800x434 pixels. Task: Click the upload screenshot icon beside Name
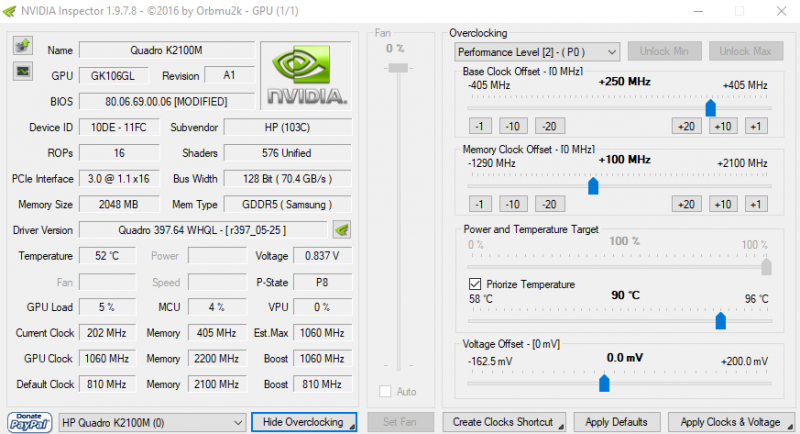click(22, 46)
